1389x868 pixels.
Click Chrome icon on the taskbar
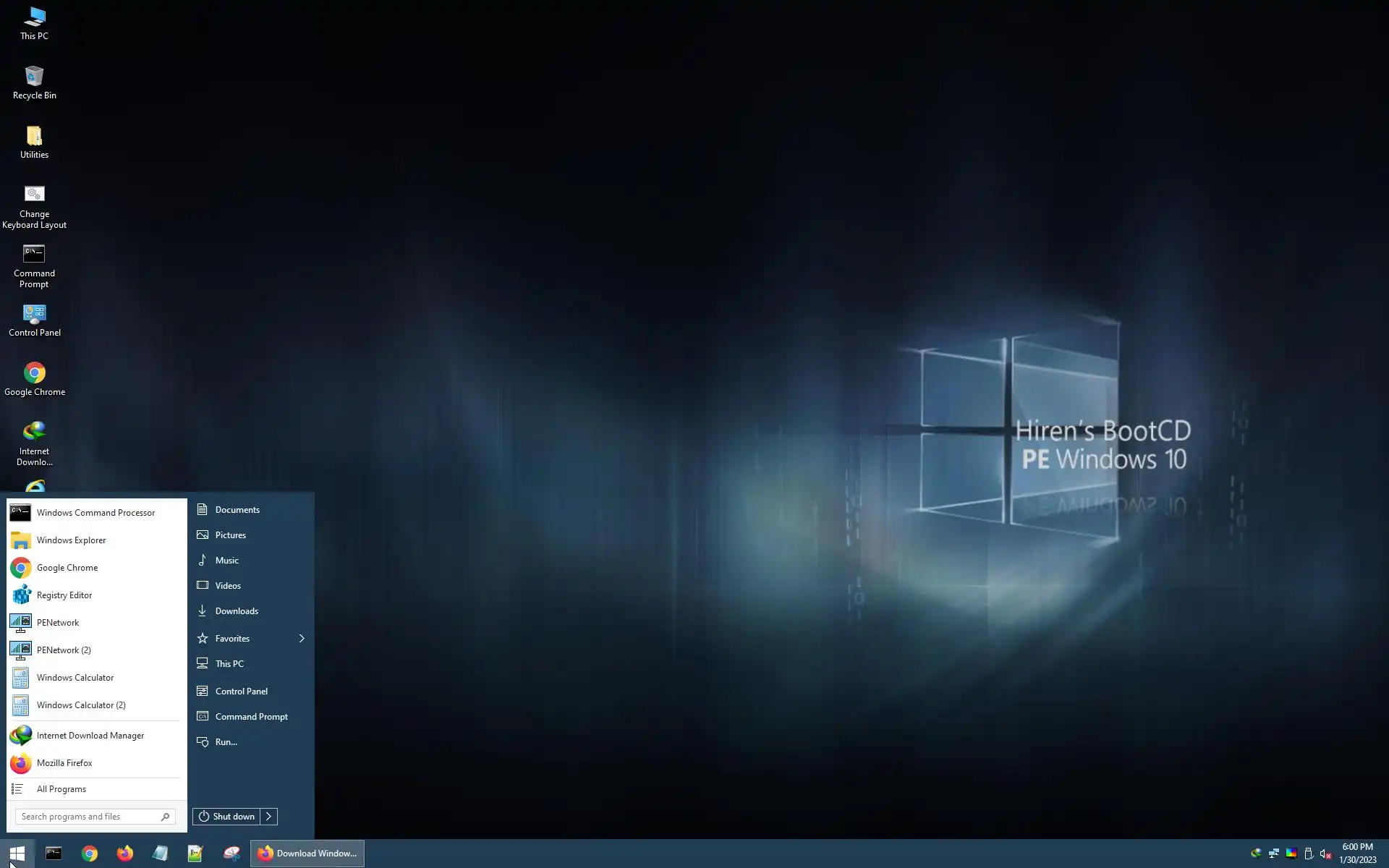tap(90, 854)
